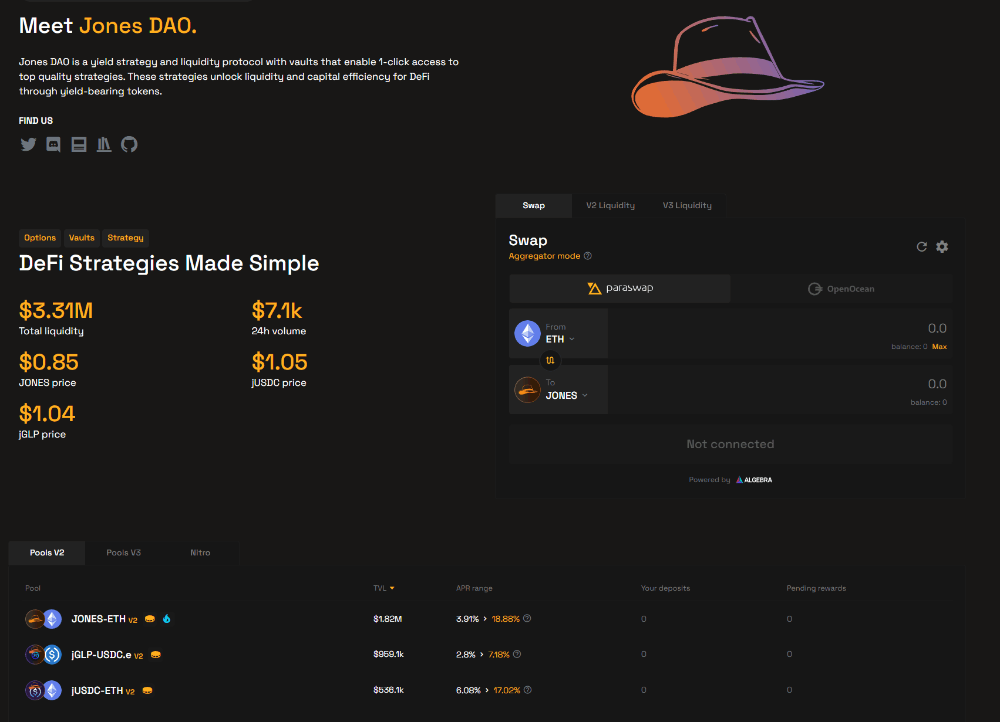The image size is (1000, 722).
Task: Select OpenOcean aggregator
Action: [841, 289]
